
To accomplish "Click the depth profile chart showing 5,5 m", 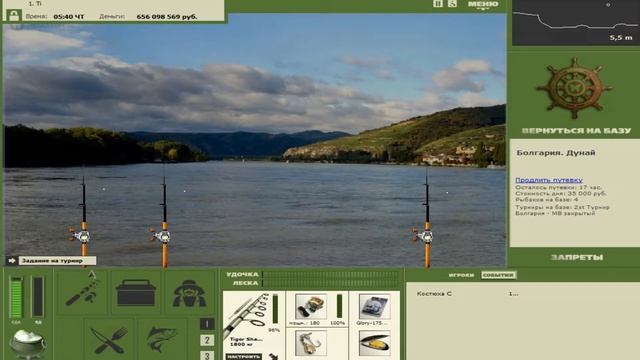I will click(x=576, y=22).
